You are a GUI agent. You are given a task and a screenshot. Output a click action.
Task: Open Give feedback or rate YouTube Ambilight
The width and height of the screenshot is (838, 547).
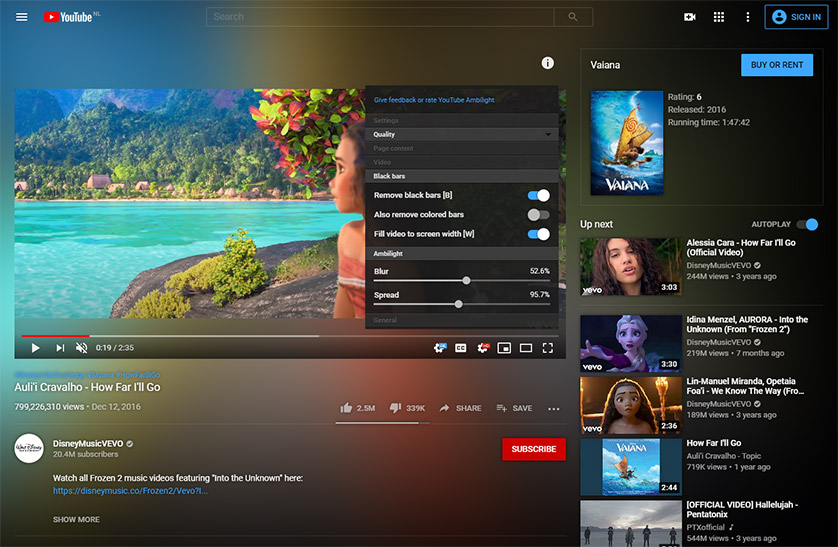(434, 100)
